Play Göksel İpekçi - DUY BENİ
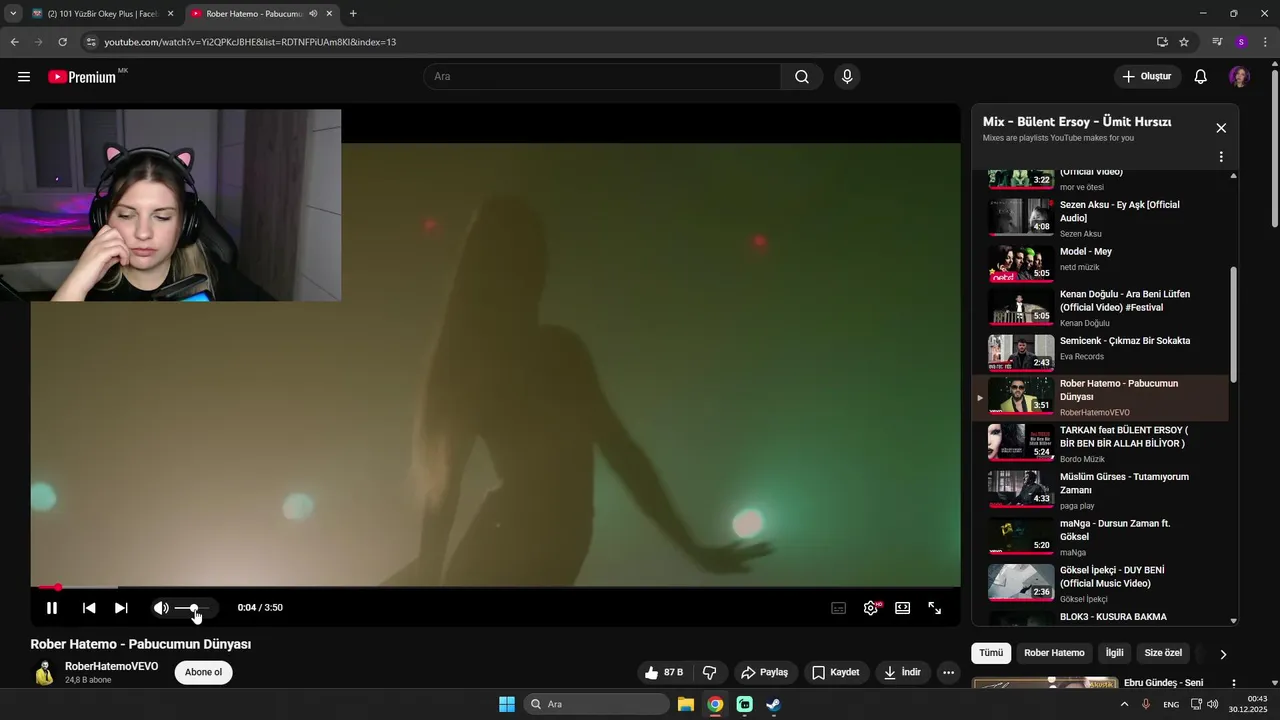The image size is (1280, 720). [1100, 584]
